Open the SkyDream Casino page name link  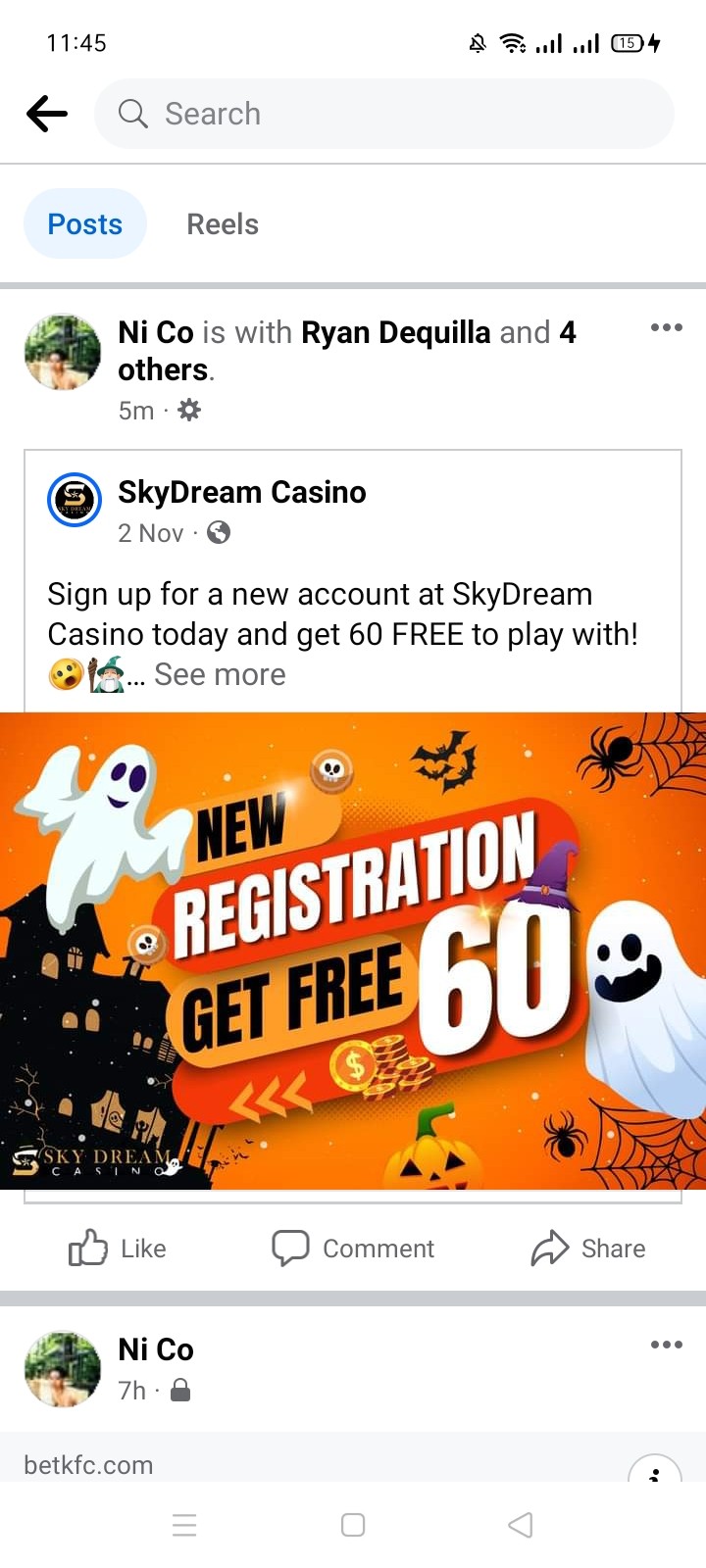242,492
